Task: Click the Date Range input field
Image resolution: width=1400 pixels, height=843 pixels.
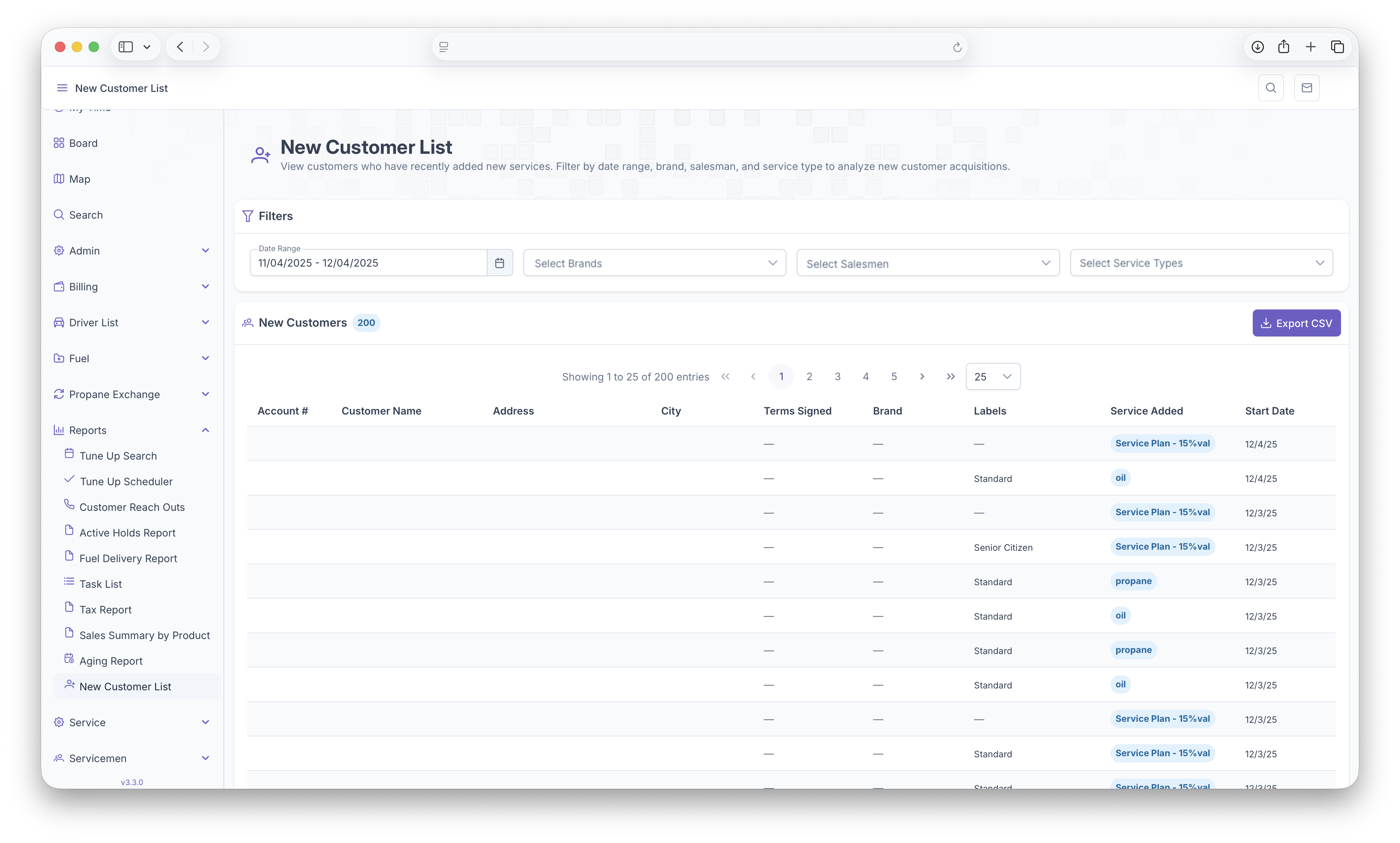Action: click(368, 263)
